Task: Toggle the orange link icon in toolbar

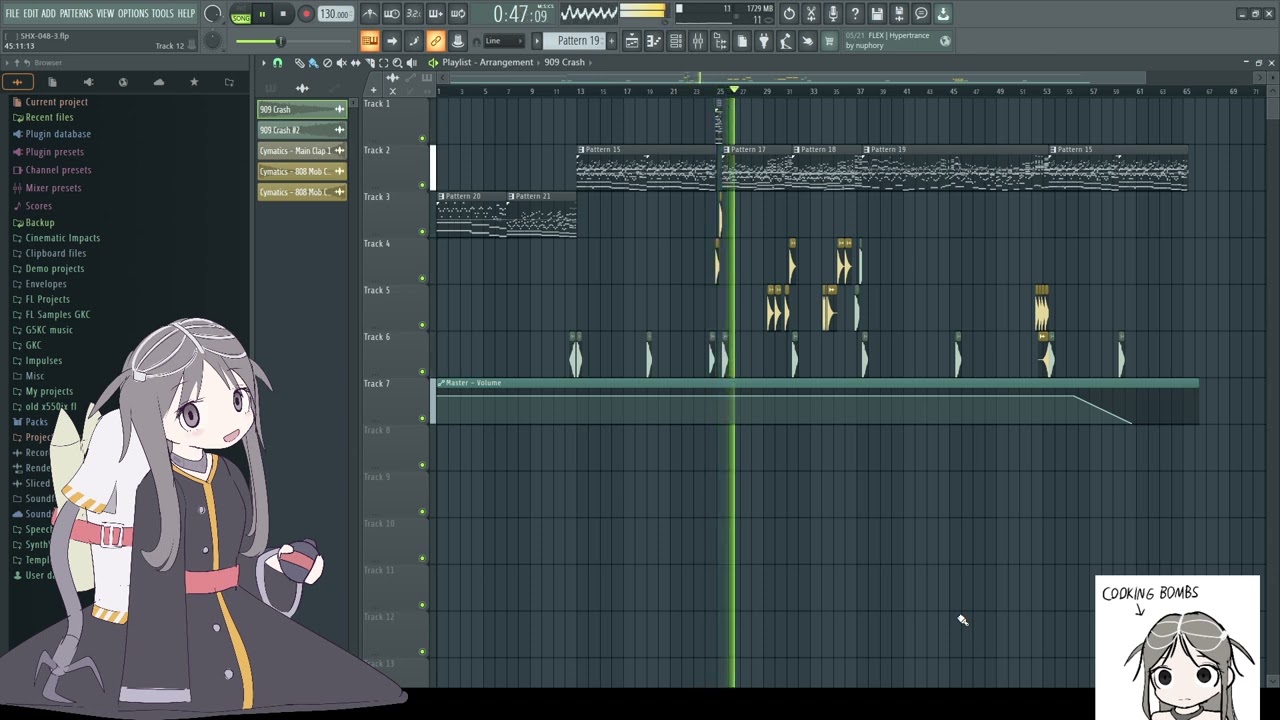Action: (436, 41)
